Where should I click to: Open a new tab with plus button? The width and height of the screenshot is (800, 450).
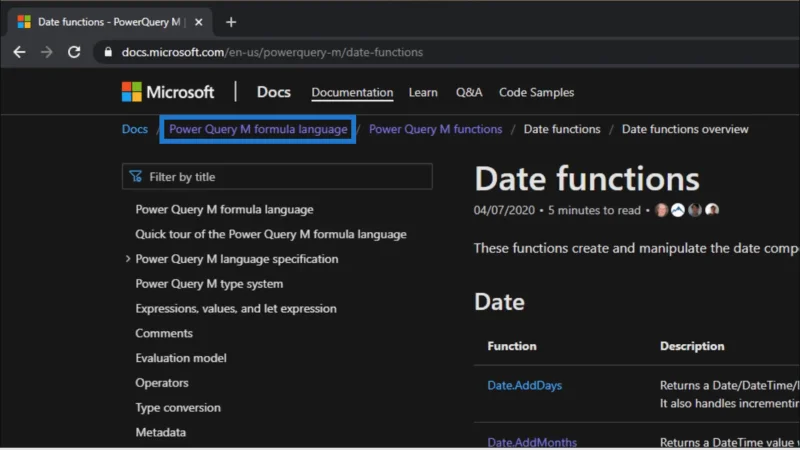(231, 22)
